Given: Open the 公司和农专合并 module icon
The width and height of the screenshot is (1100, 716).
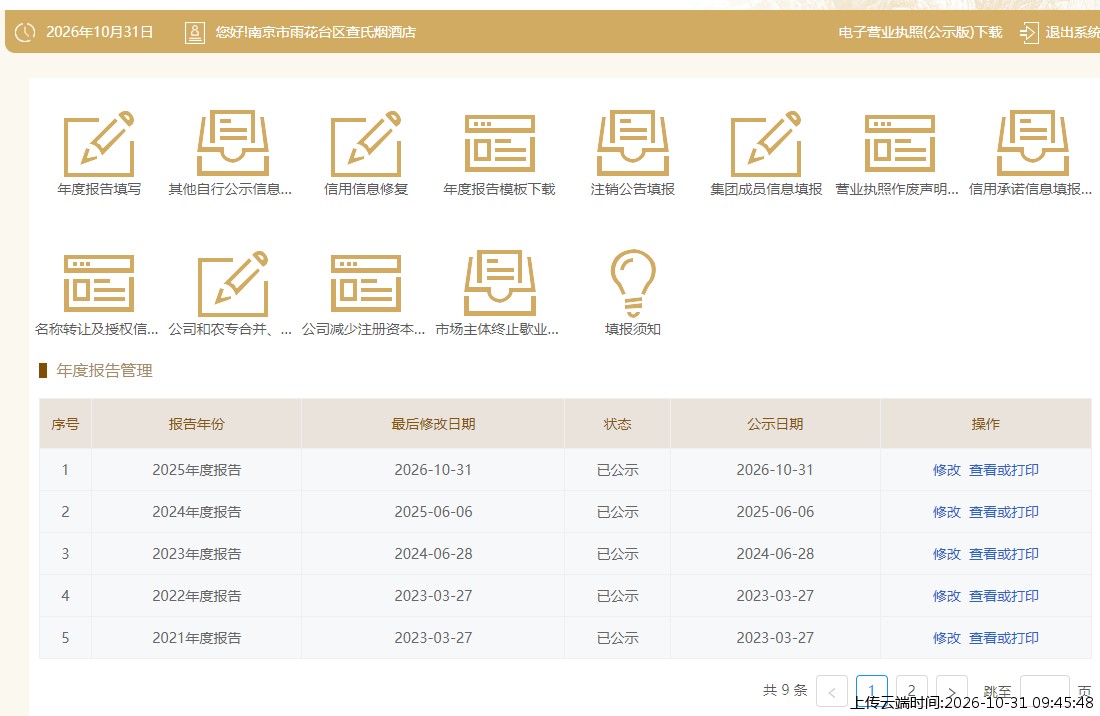Looking at the screenshot, I should 233,283.
